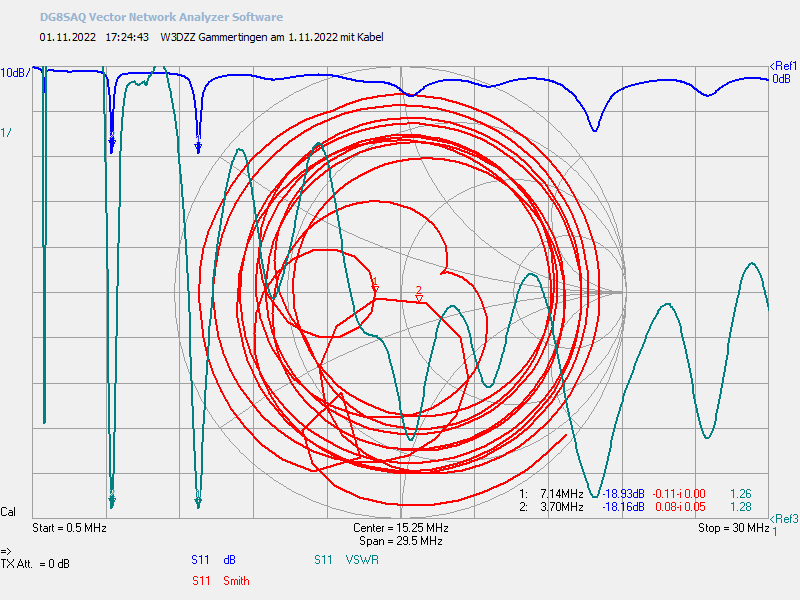800x600 pixels.
Task: Click the -18.16dB marker readout
Action: point(623,507)
